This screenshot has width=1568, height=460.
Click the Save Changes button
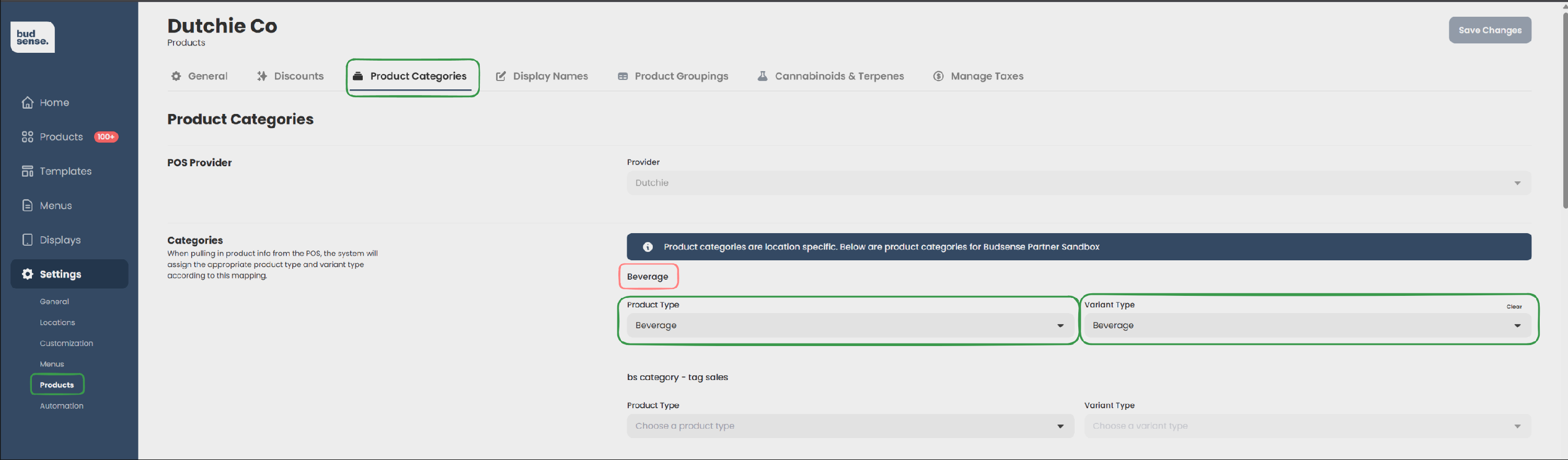click(x=1490, y=30)
